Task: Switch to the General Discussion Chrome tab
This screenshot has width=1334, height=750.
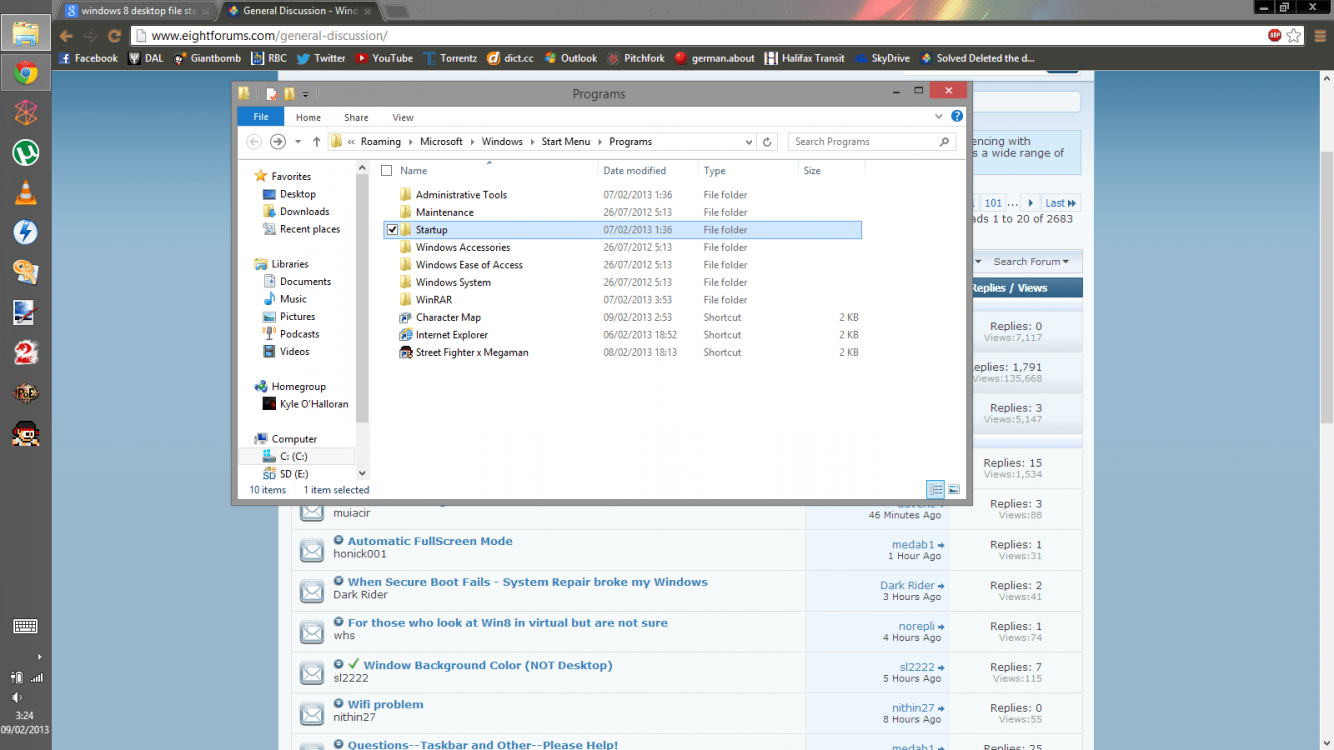Action: click(x=298, y=11)
